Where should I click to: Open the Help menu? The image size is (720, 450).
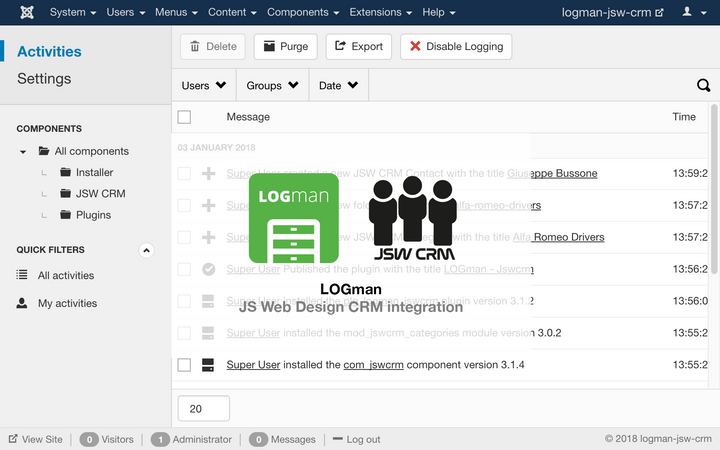tap(439, 12)
